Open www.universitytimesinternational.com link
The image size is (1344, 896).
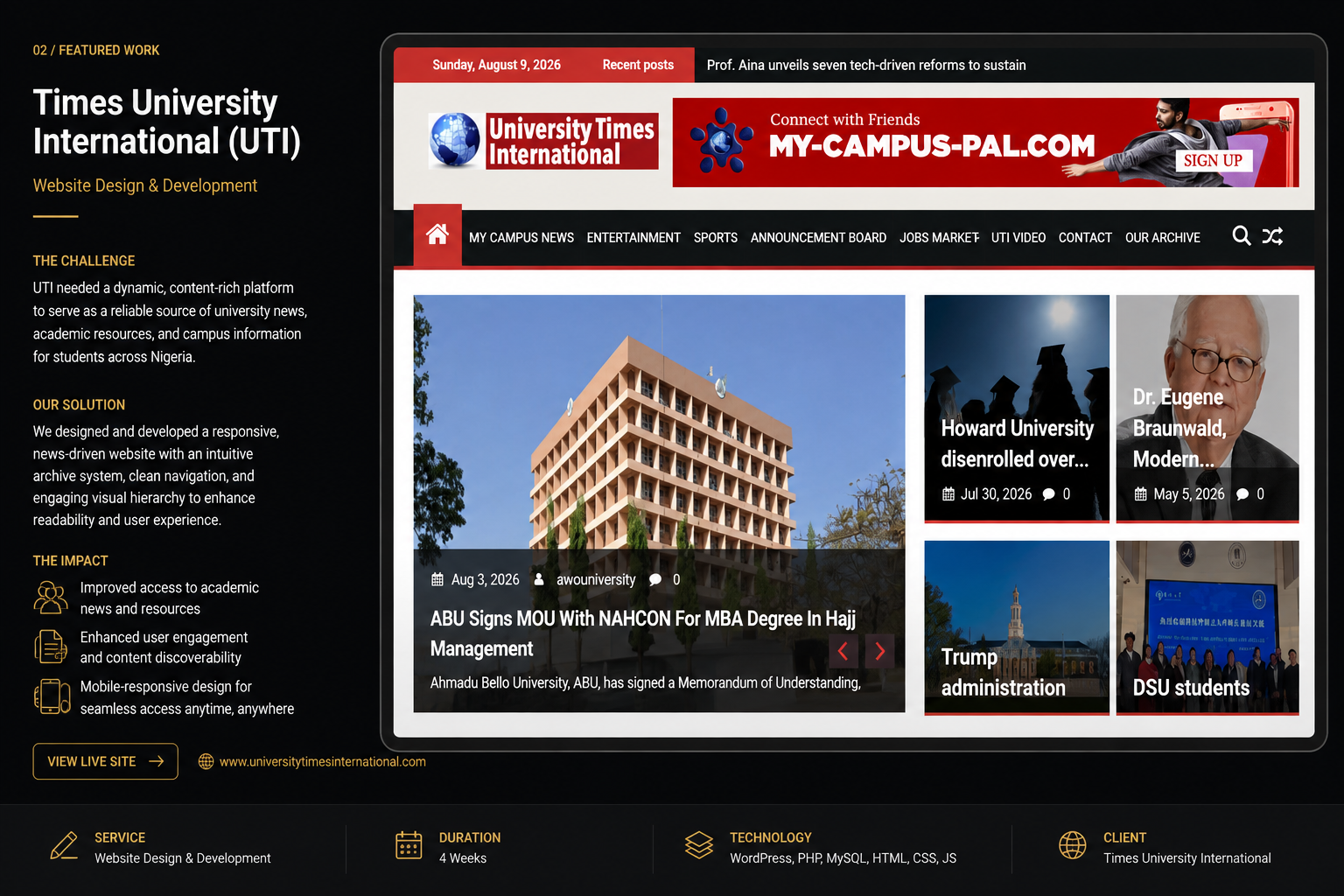click(x=323, y=761)
